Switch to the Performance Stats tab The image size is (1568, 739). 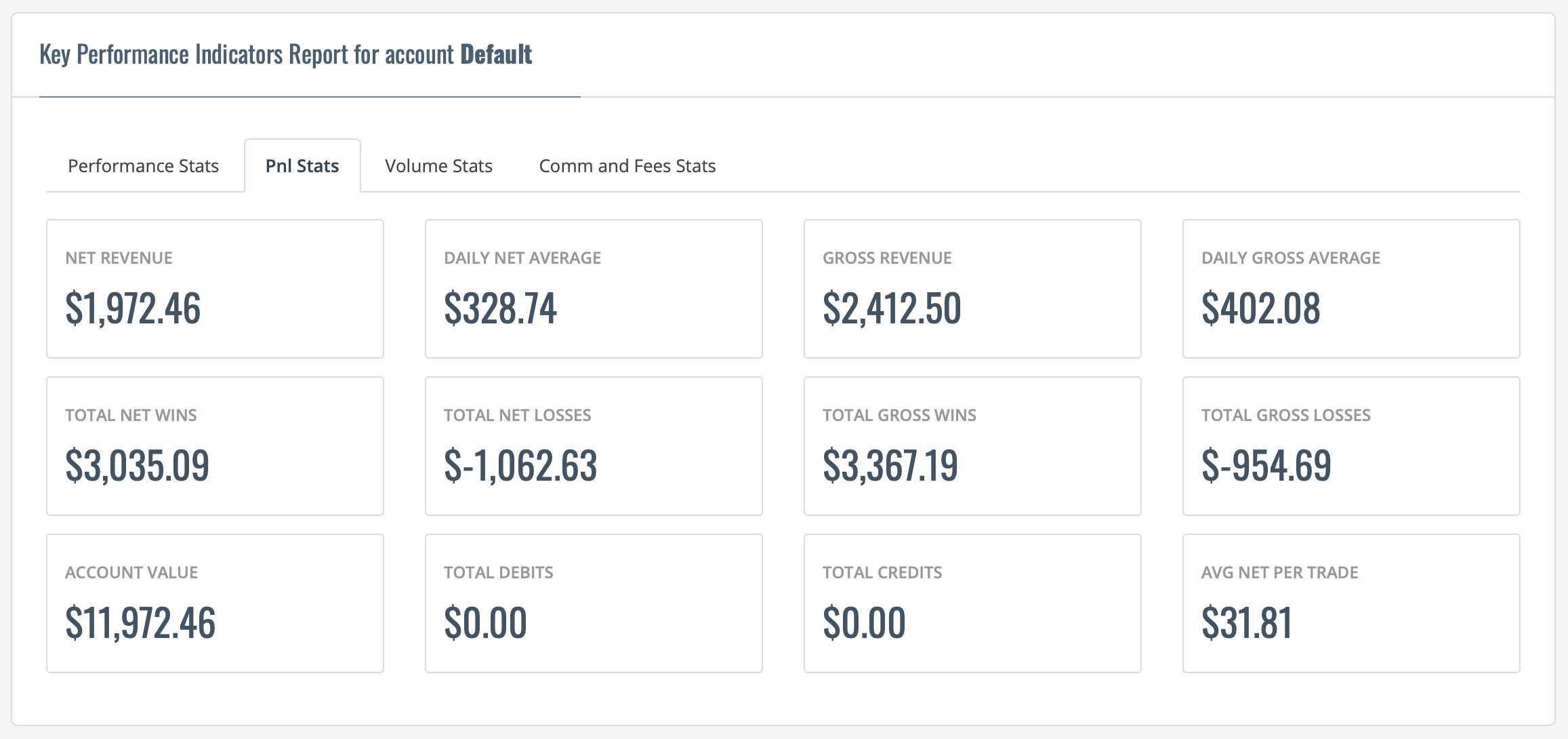(143, 166)
